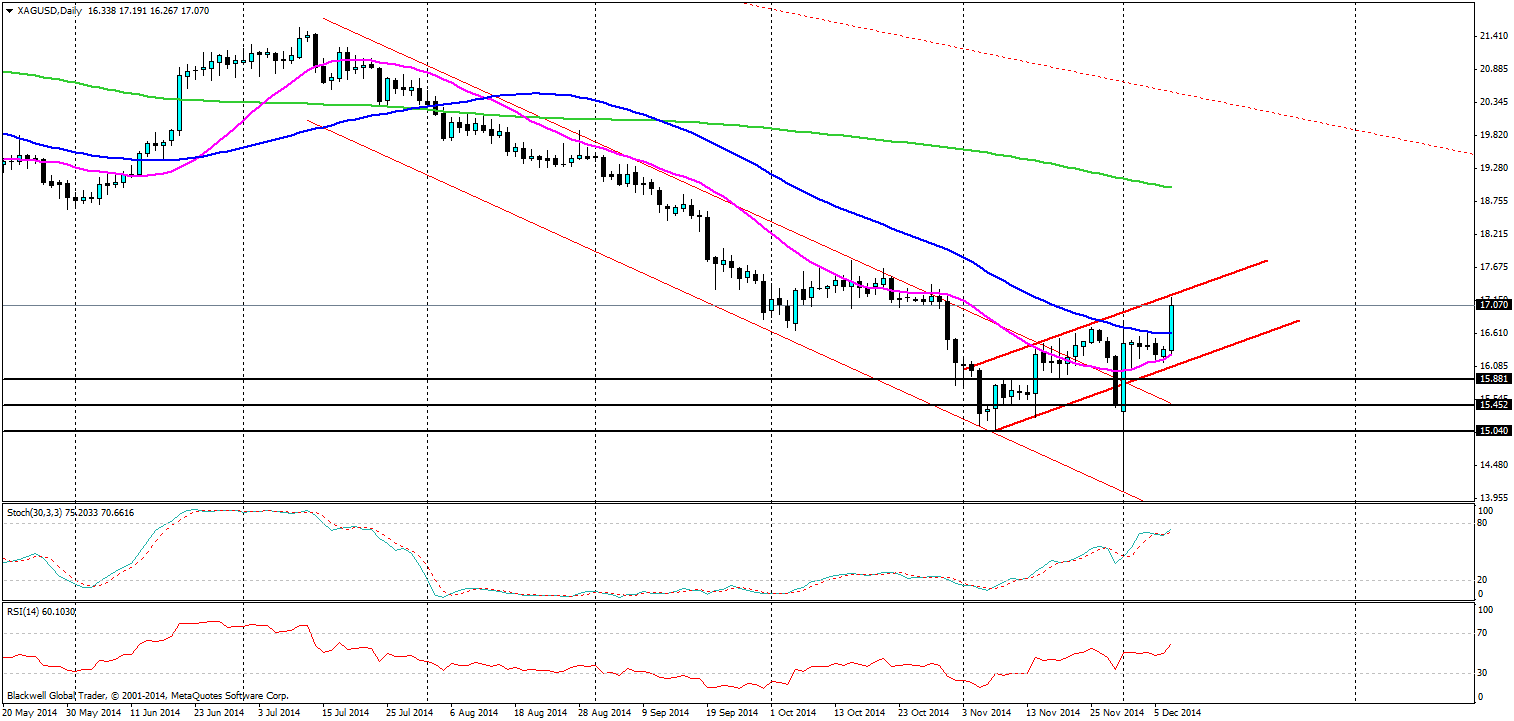The height and width of the screenshot is (721, 1514).
Task: Select the latest tall cyan candle body
Action: [x=1171, y=328]
